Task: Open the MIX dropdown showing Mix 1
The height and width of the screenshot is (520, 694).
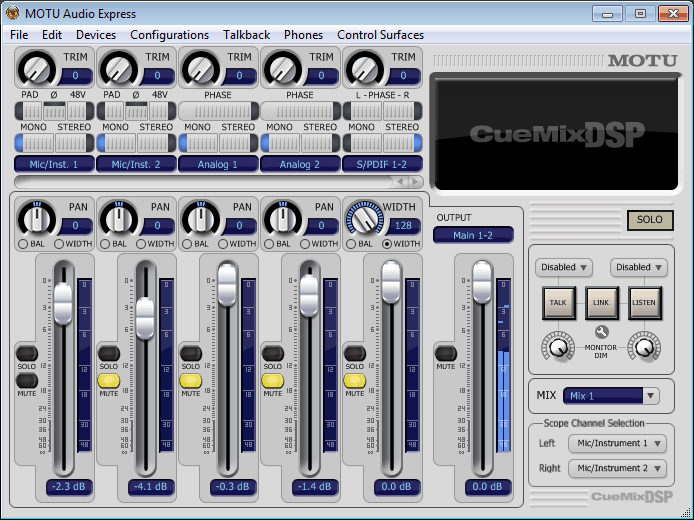Action: point(611,396)
